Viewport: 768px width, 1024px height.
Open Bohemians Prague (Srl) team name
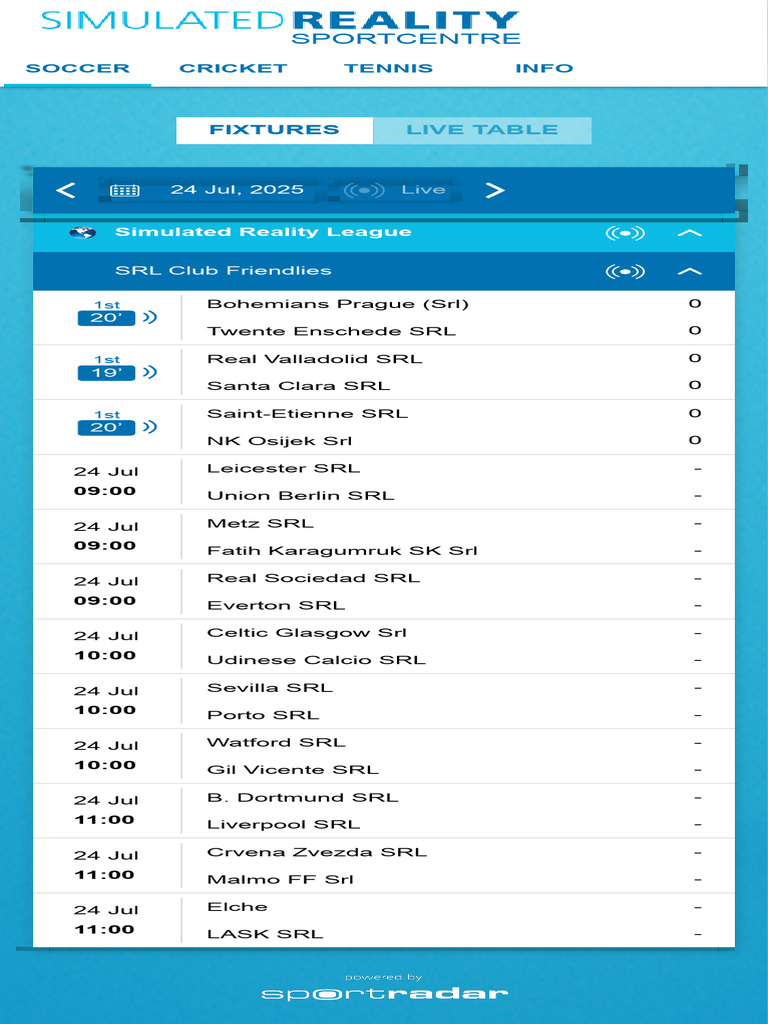[338, 304]
